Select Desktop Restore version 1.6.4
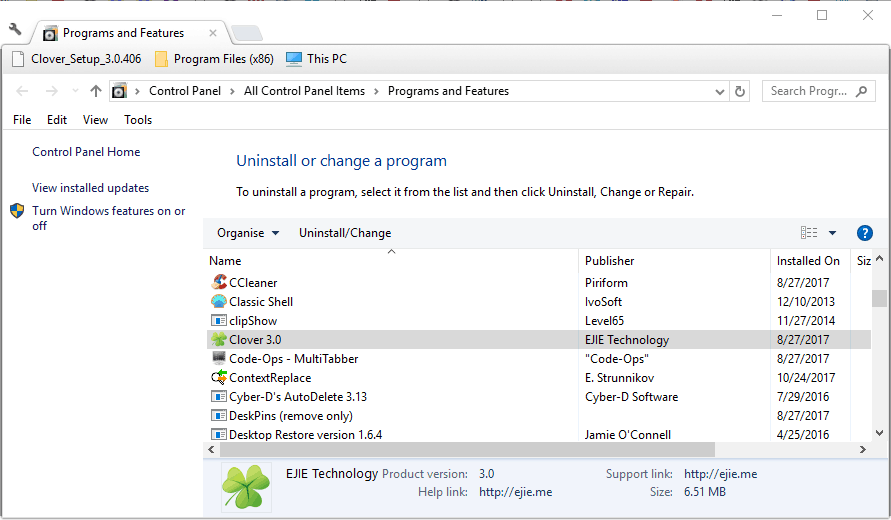Viewport: 891px width, 520px height. pyautogui.click(x=539, y=434)
